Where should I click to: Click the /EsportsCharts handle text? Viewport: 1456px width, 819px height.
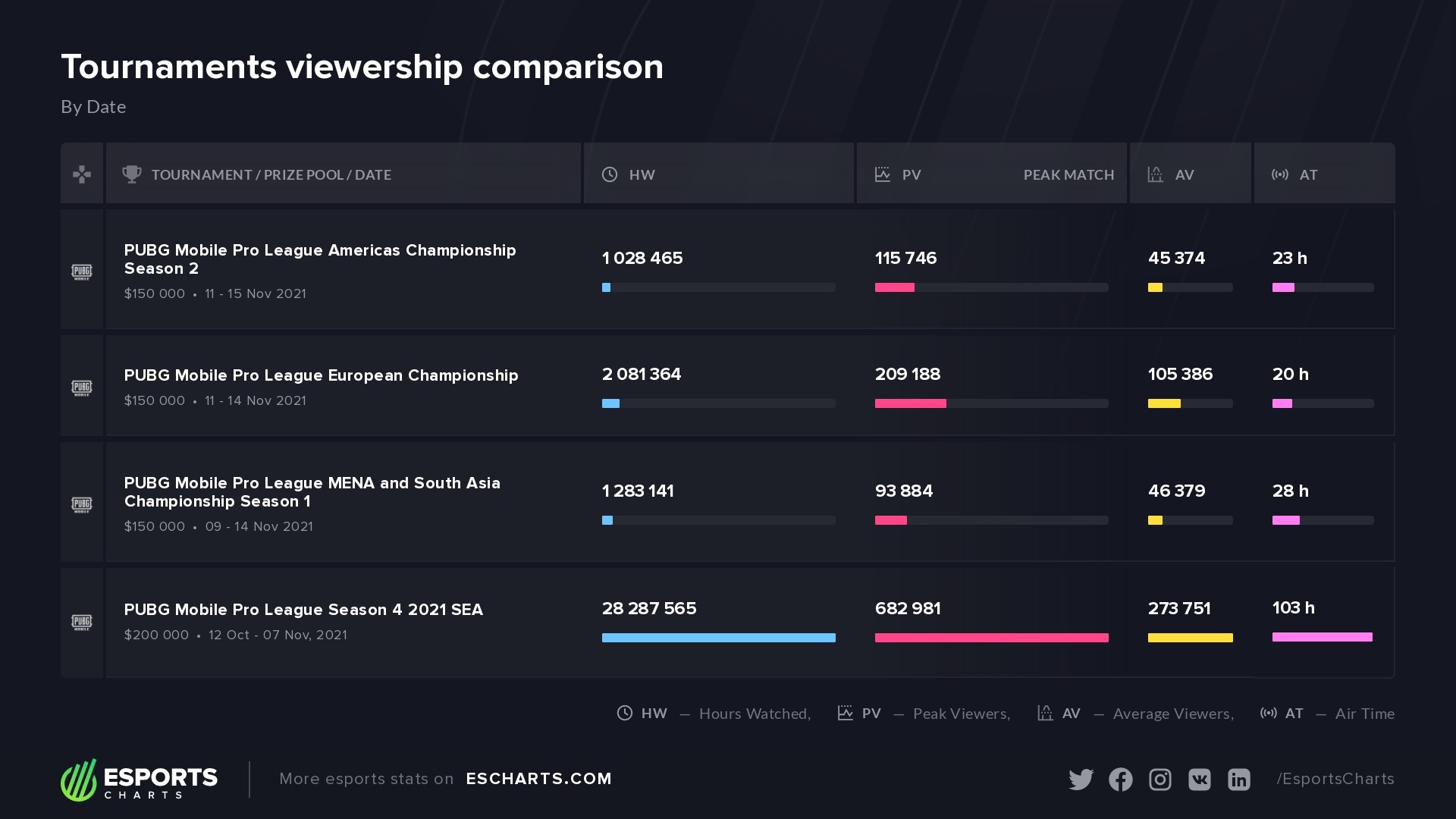point(1335,779)
